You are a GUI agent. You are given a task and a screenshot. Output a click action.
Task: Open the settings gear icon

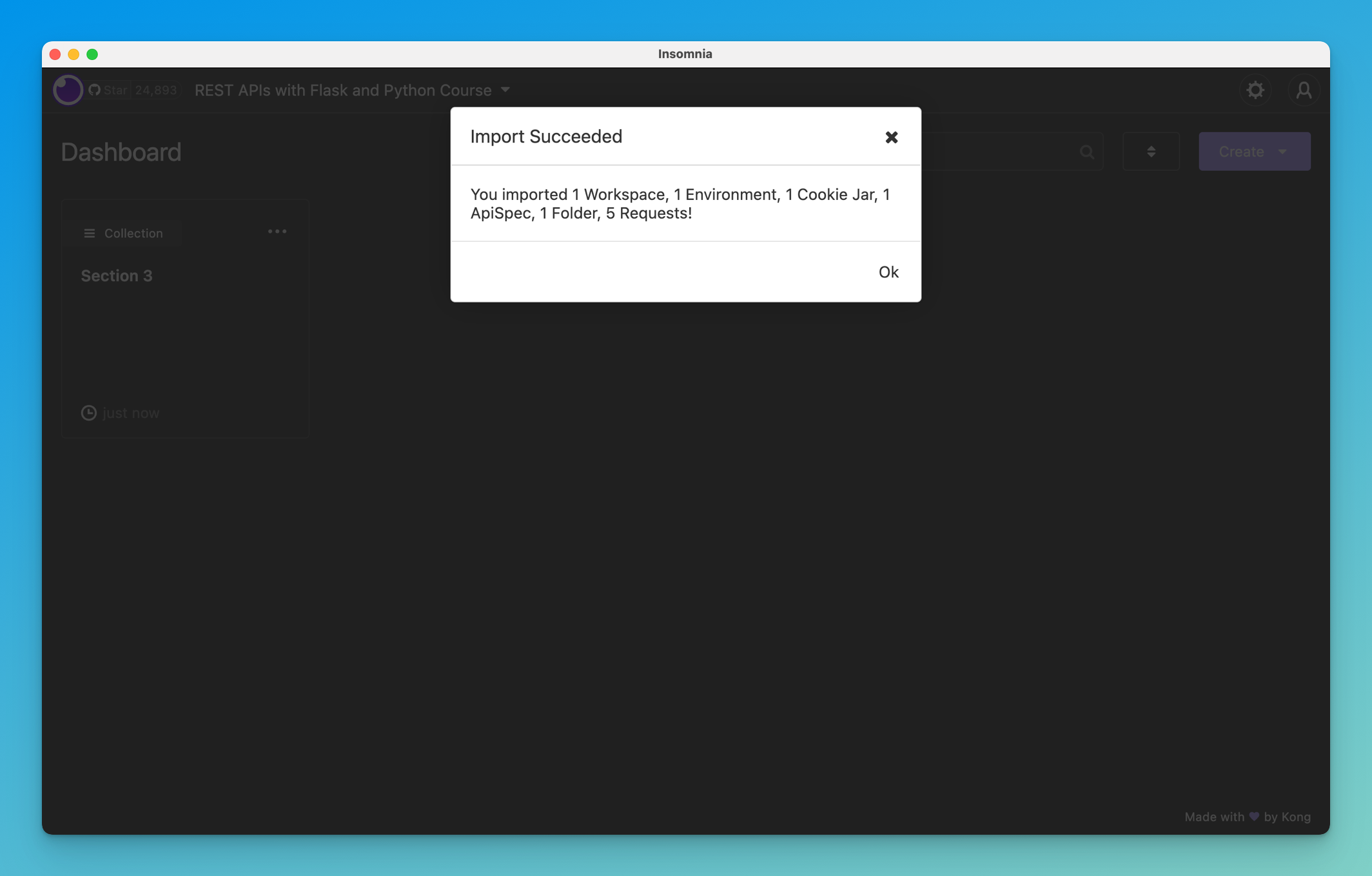pyautogui.click(x=1255, y=90)
